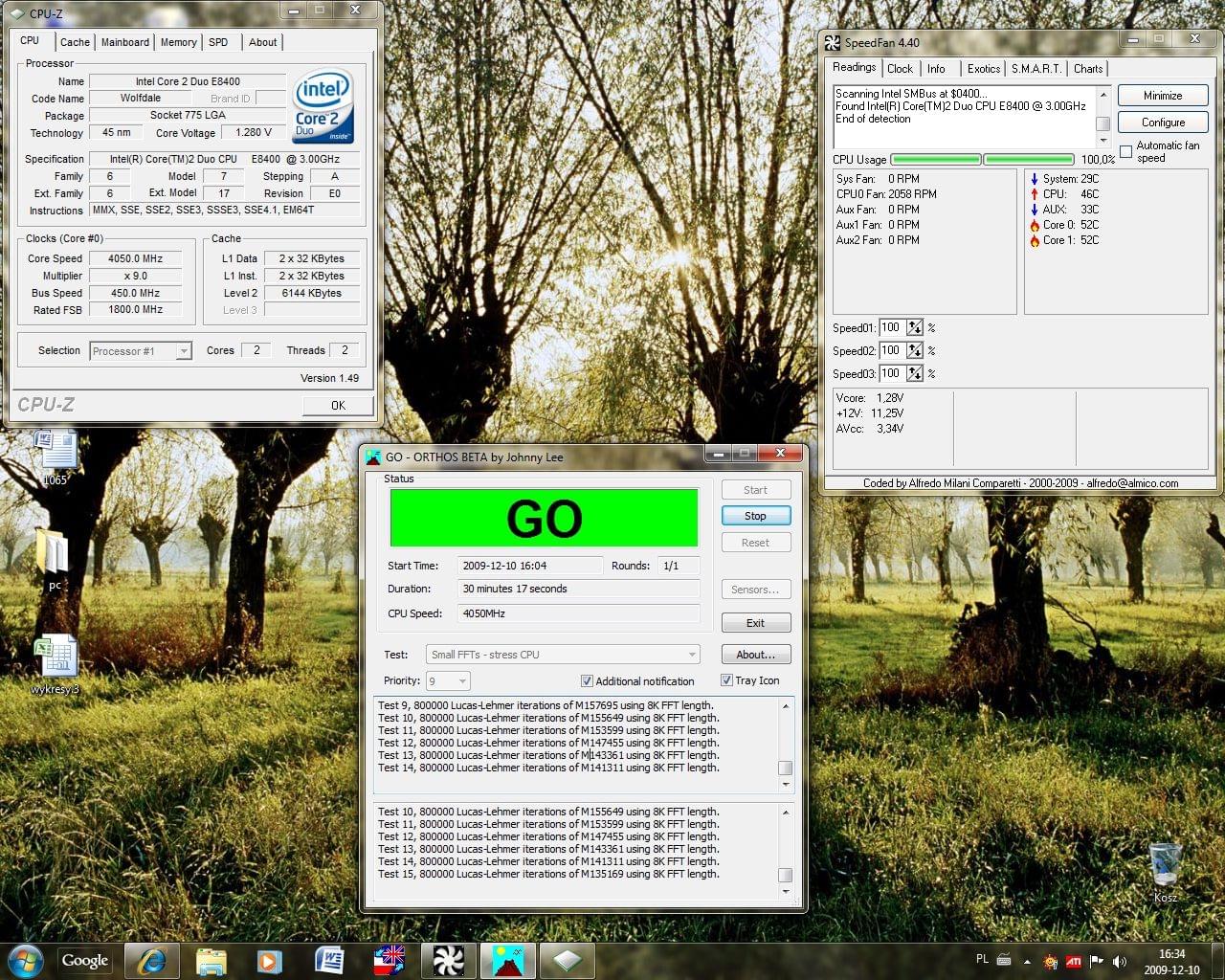Open Microsoft Word from the taskbar
Screen dimensions: 1225x980
coord(329,960)
